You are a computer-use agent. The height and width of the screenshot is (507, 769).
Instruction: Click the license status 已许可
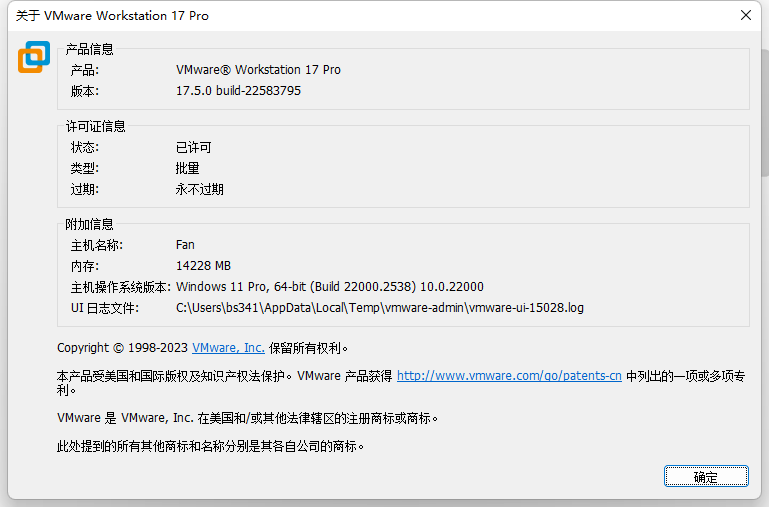(193, 147)
